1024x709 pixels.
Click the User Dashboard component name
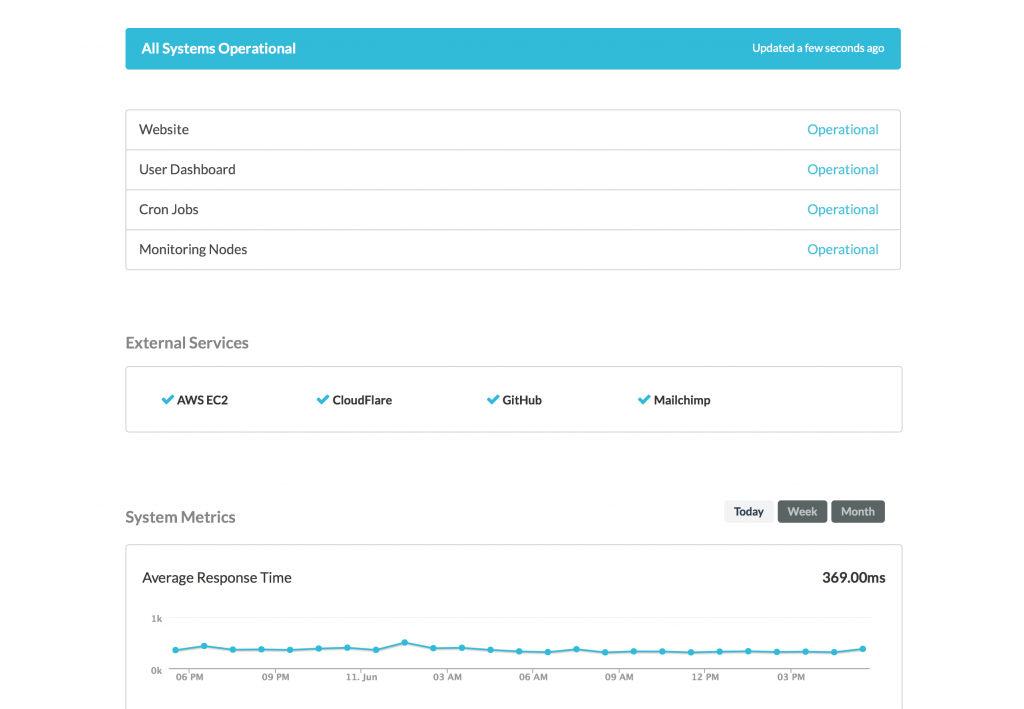click(x=187, y=169)
